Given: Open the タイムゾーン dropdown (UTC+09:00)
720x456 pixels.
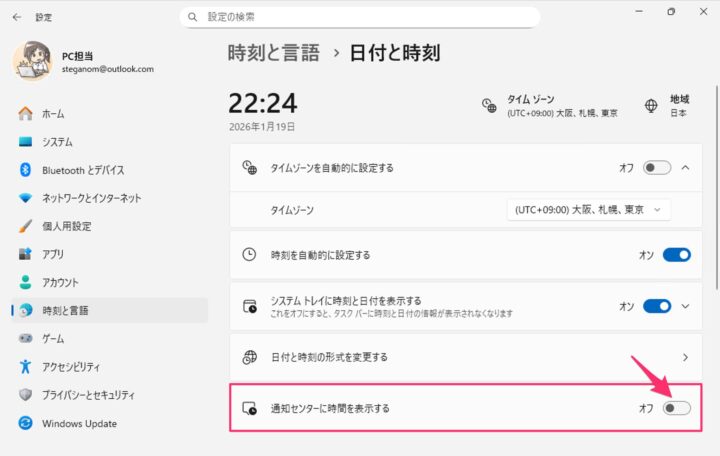Looking at the screenshot, I should coord(588,210).
